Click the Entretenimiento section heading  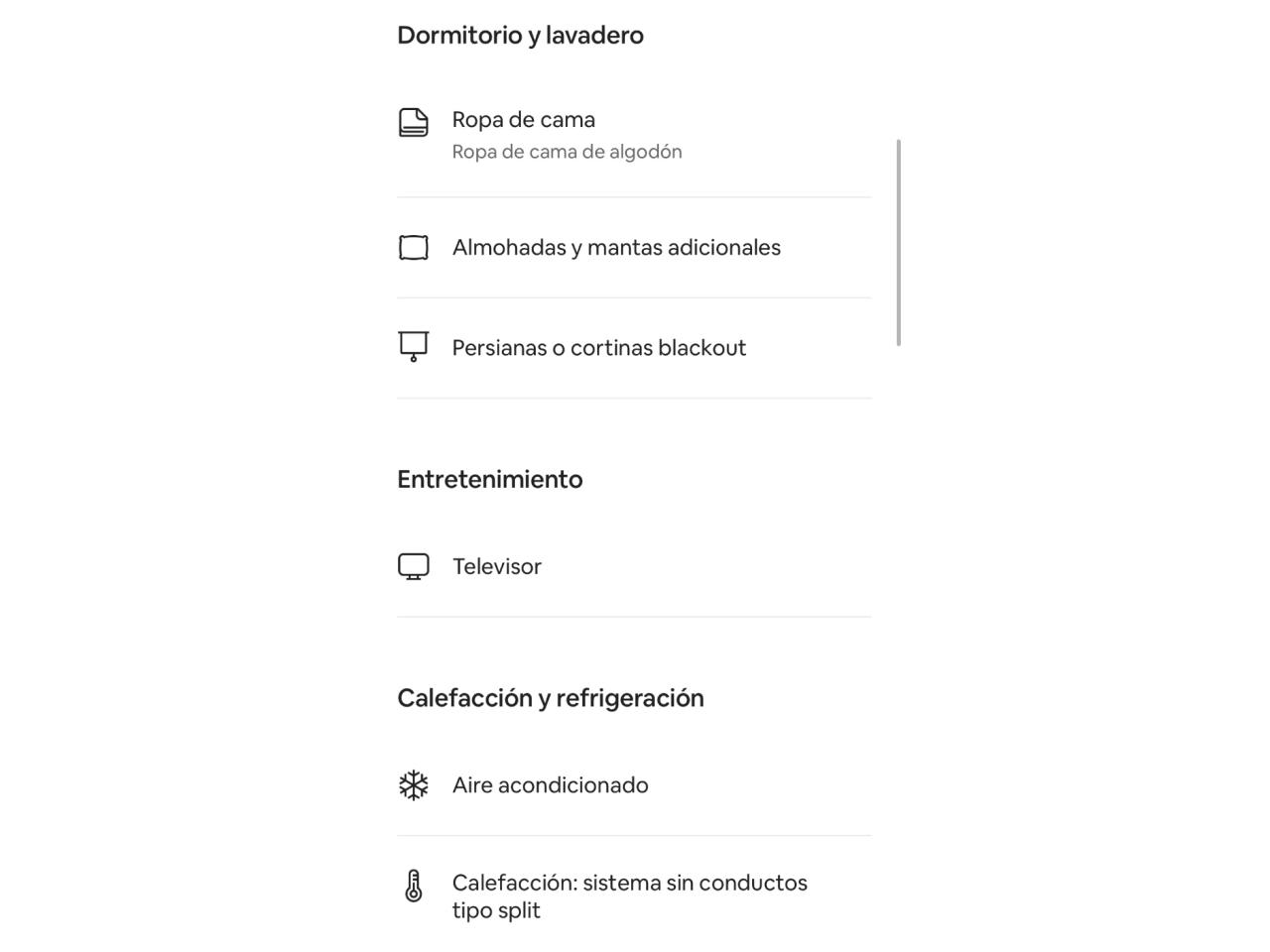point(490,479)
